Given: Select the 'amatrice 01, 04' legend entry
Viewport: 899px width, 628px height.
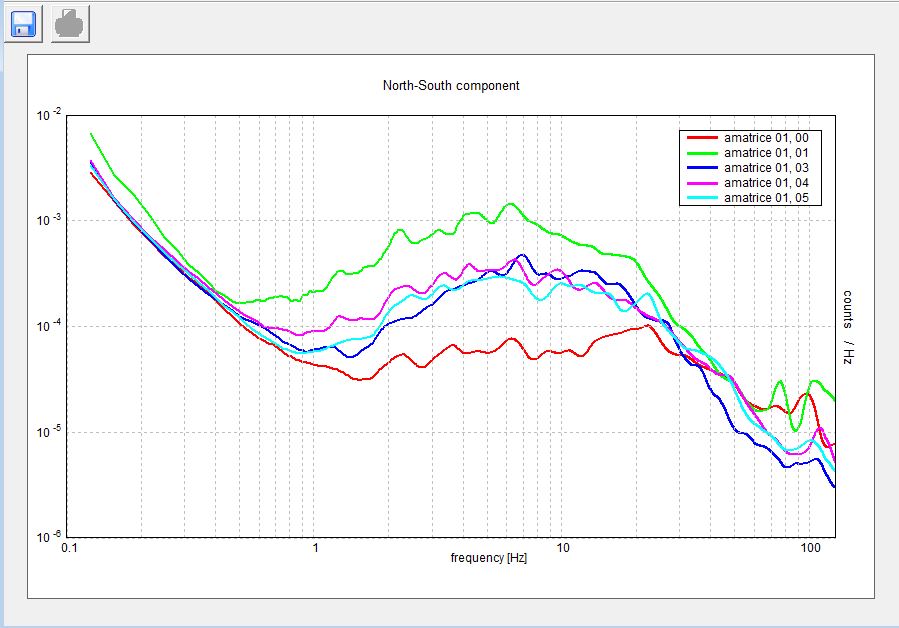Looking at the screenshot, I should 765,183.
